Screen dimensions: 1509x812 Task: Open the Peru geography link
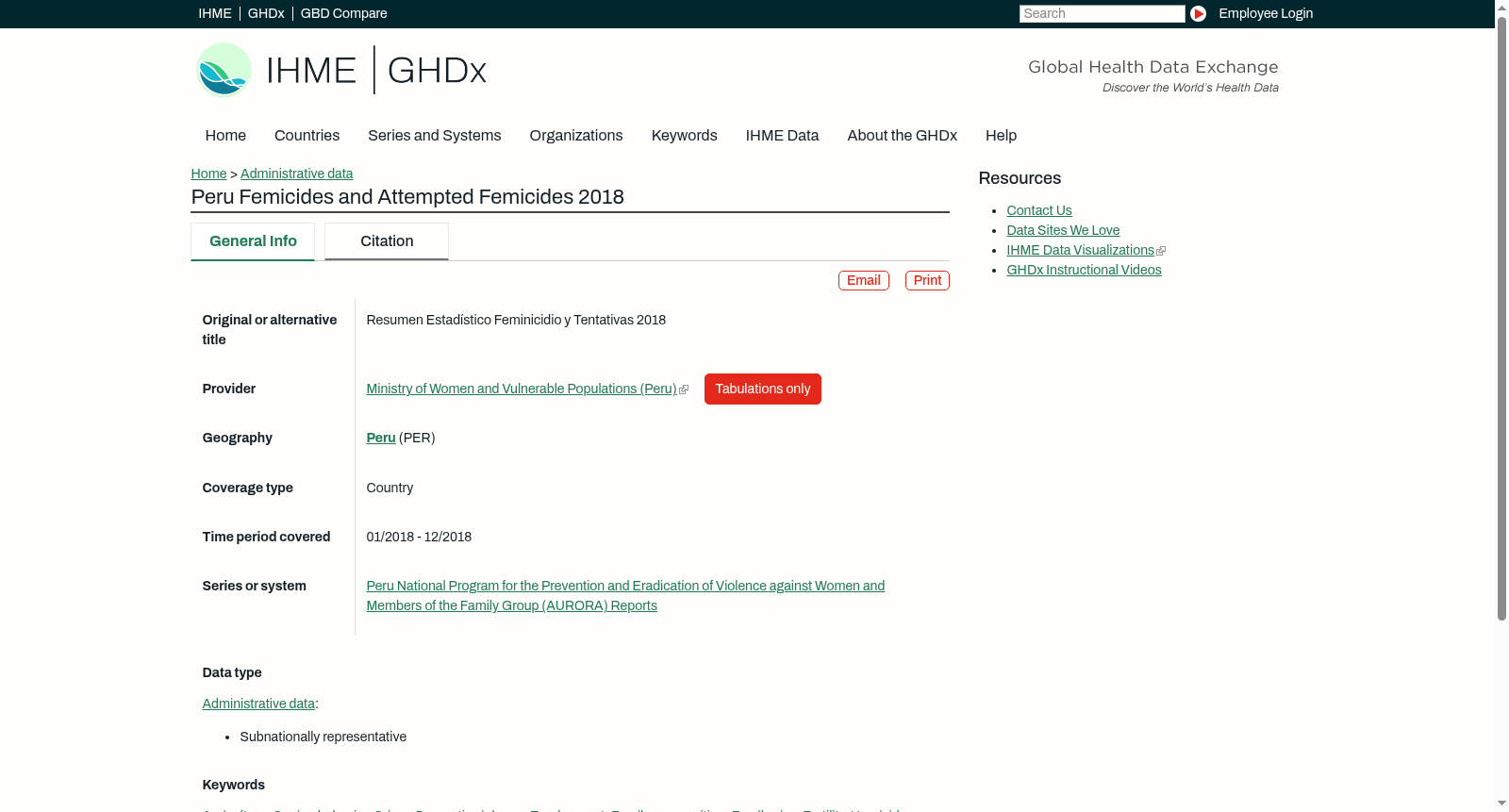[381, 438]
